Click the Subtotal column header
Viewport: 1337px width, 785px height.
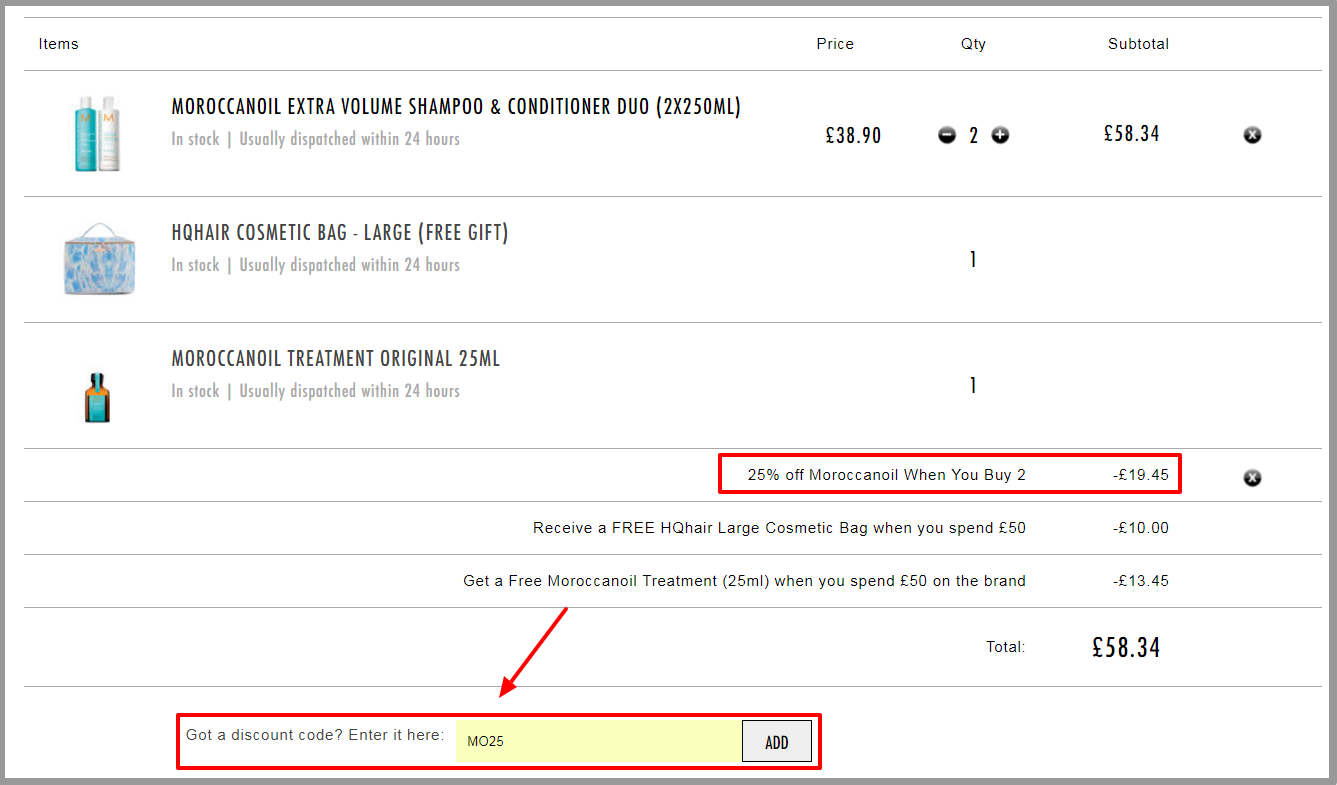point(1138,44)
